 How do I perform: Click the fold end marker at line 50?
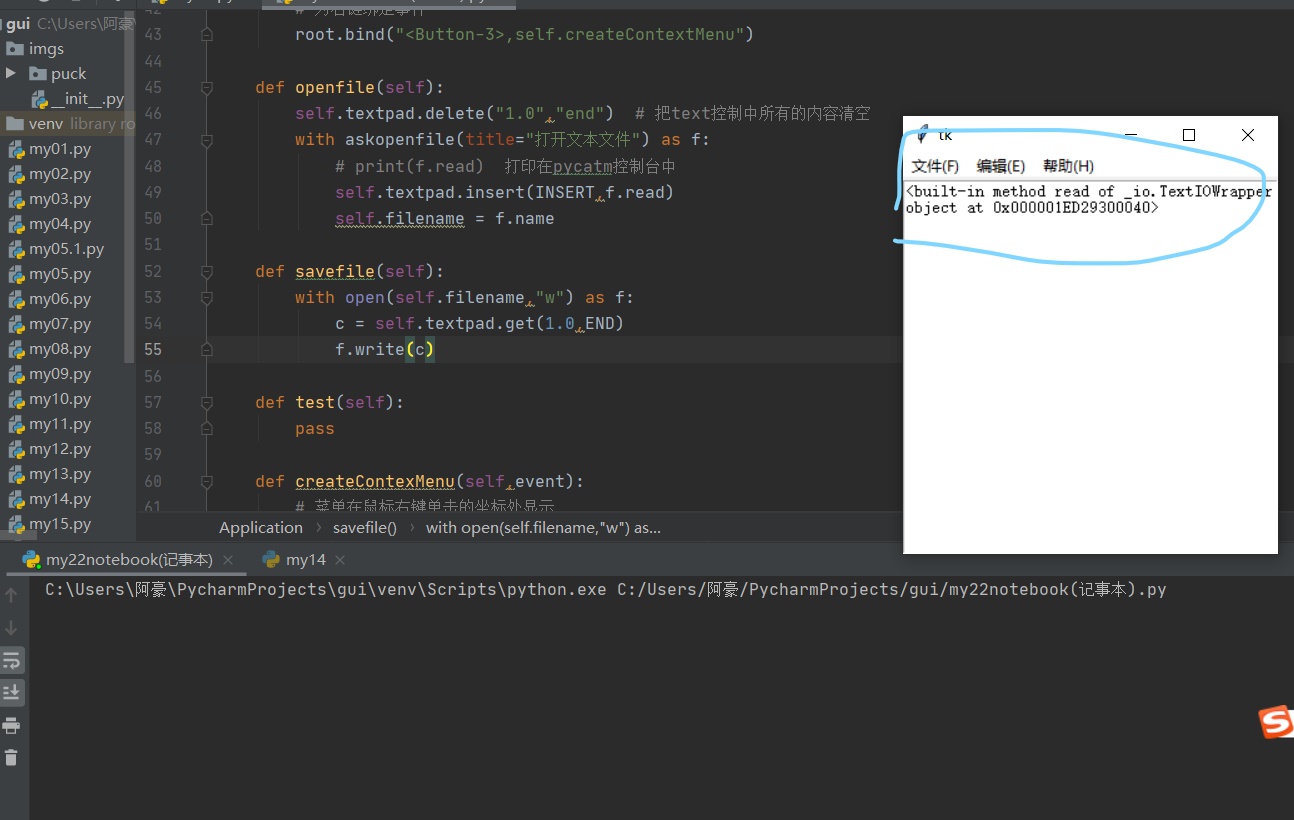click(x=207, y=219)
